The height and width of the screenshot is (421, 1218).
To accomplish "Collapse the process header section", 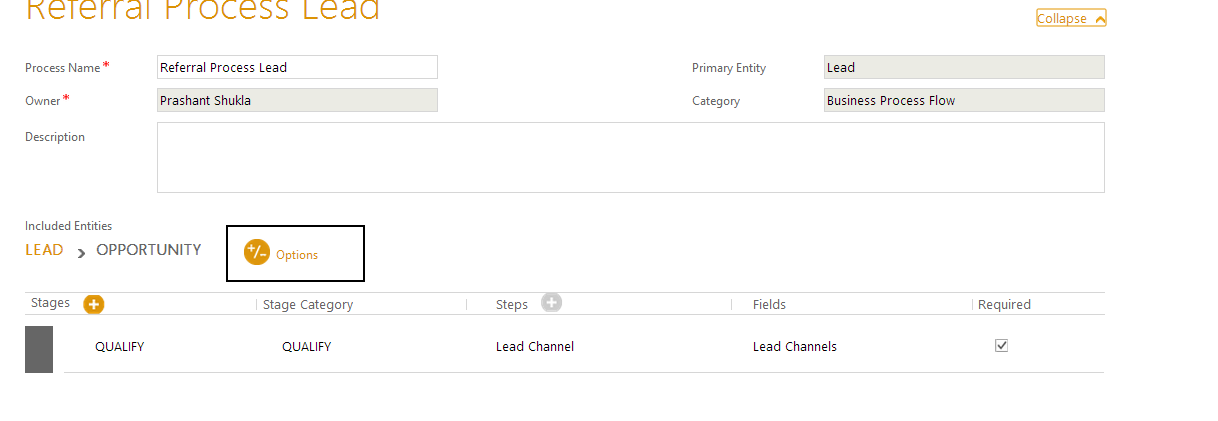I will 1071,19.
